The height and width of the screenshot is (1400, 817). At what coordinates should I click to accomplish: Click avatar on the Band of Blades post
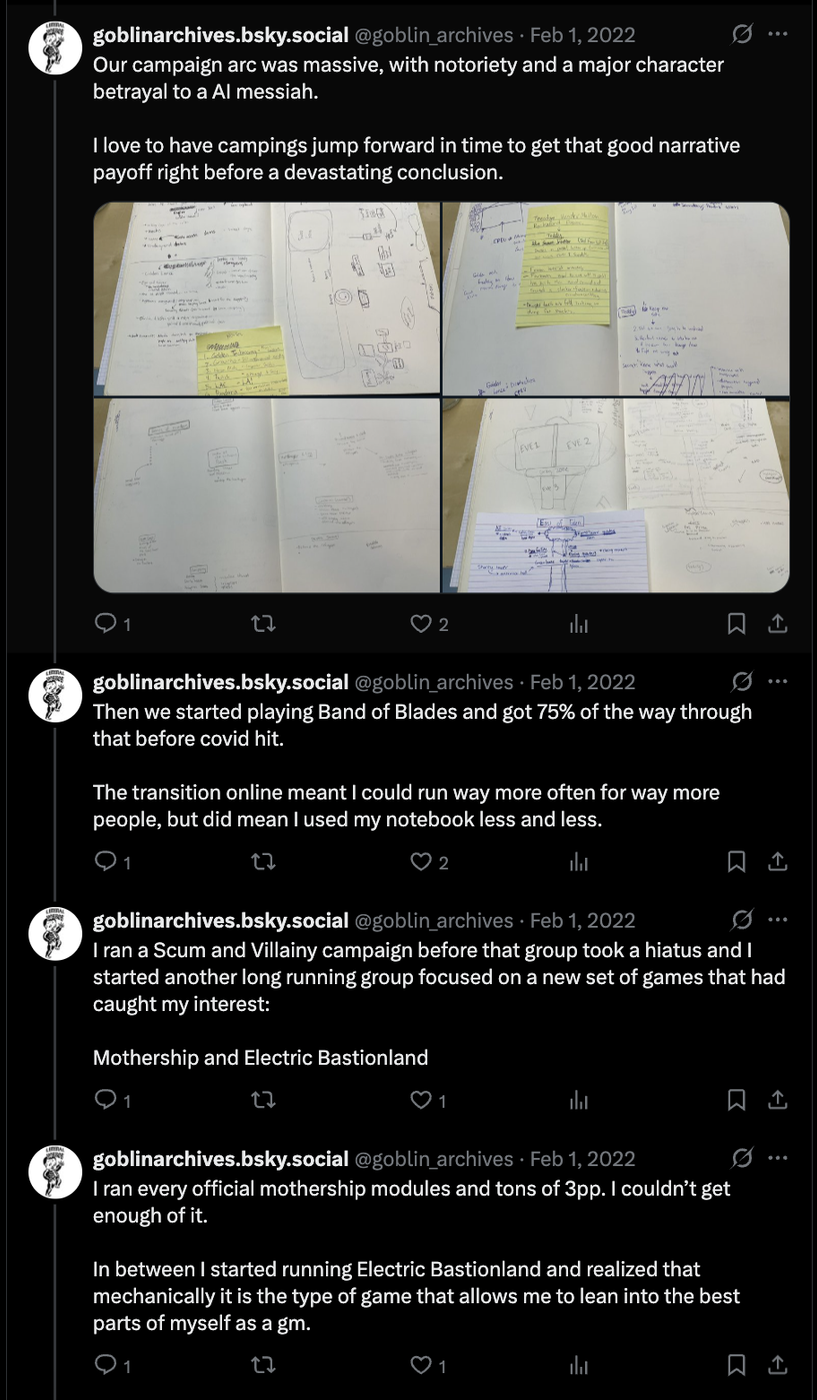[55, 696]
